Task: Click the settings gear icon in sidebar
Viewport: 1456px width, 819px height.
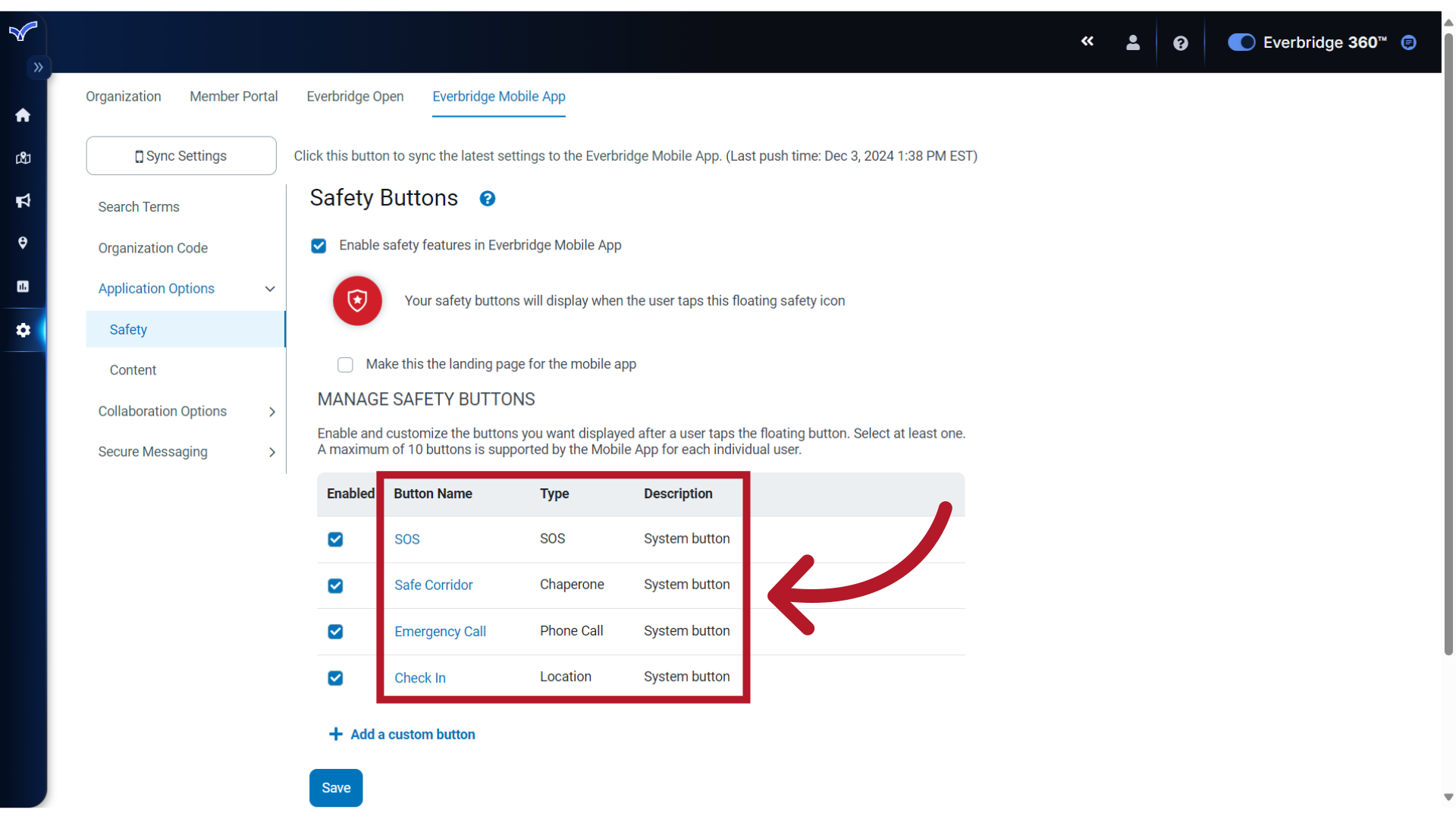Action: pos(23,329)
